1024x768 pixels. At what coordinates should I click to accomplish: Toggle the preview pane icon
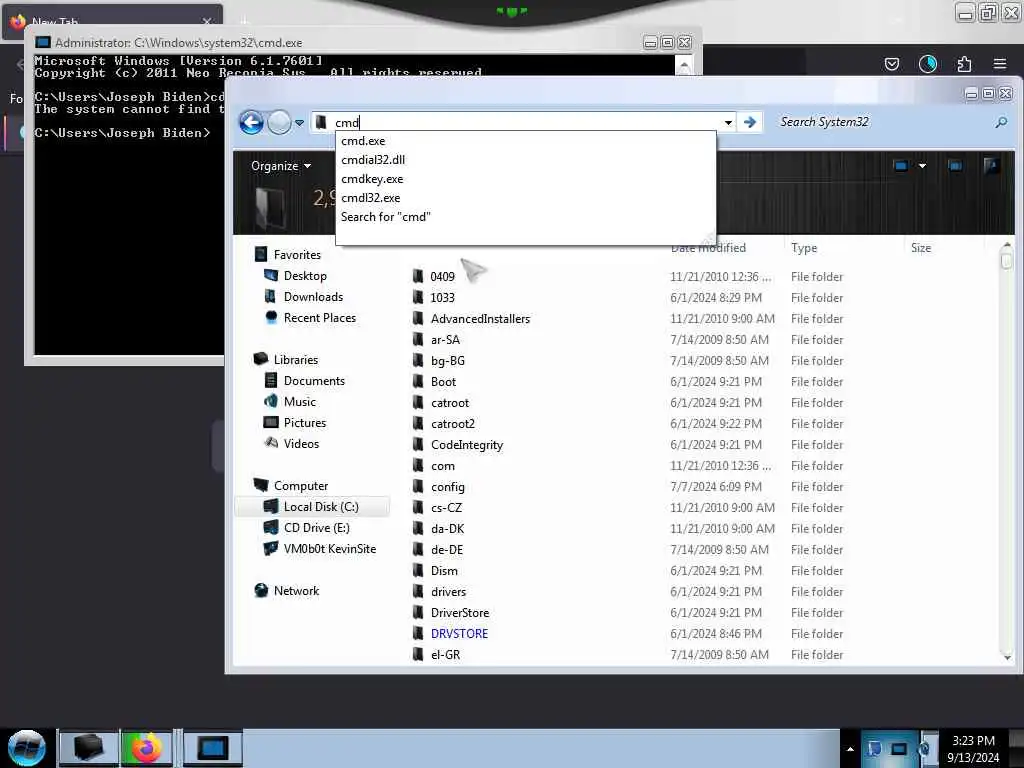coord(955,166)
